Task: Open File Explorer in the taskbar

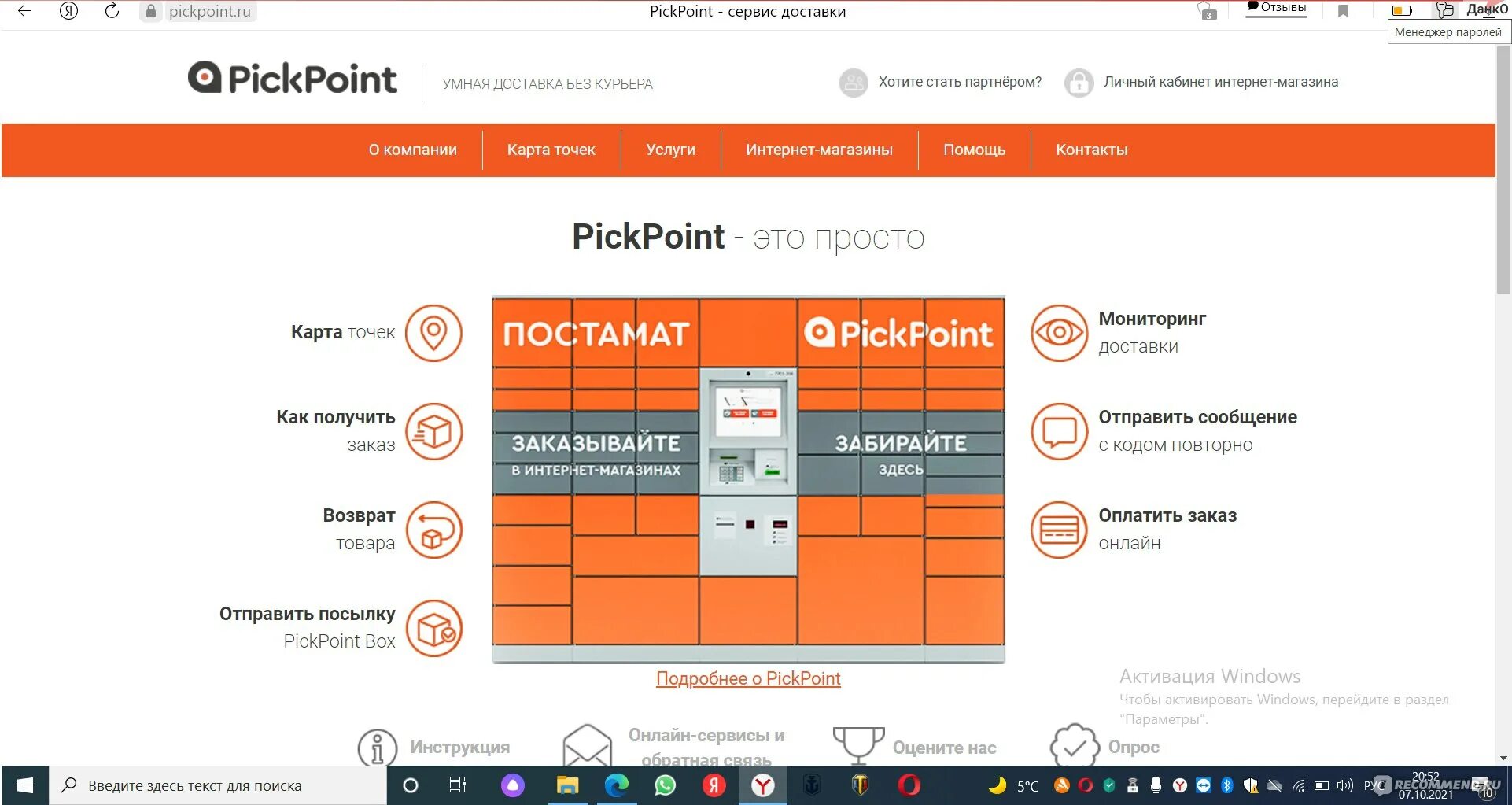Action: click(x=568, y=785)
